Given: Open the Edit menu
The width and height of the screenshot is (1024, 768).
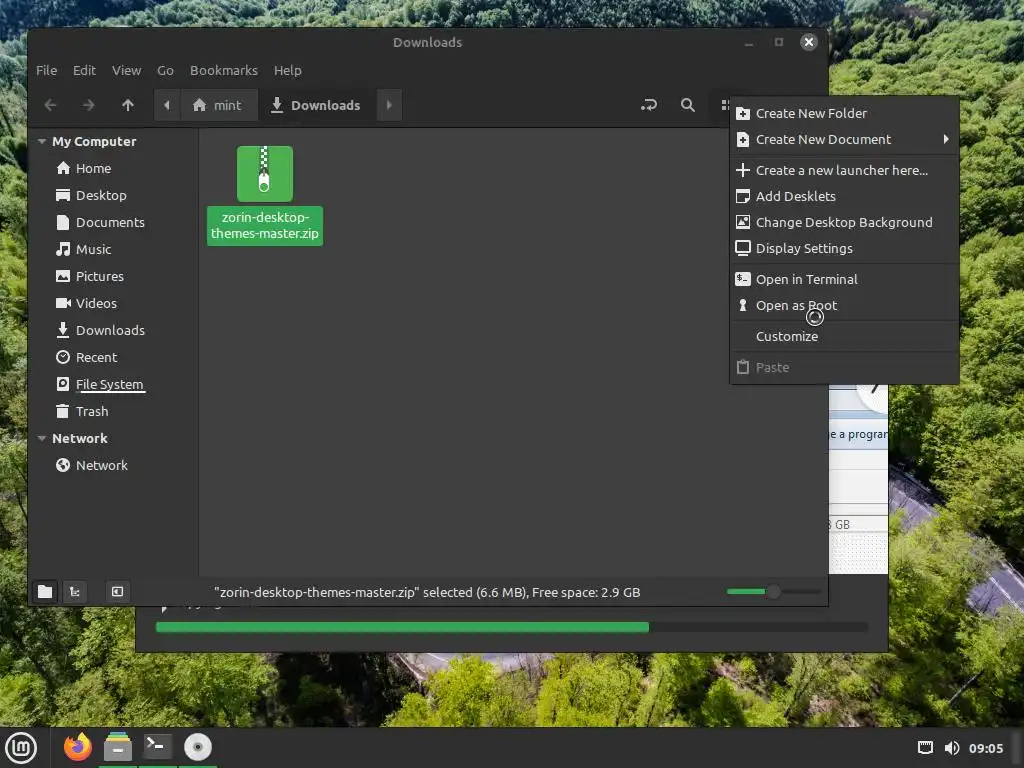Looking at the screenshot, I should [x=84, y=71].
